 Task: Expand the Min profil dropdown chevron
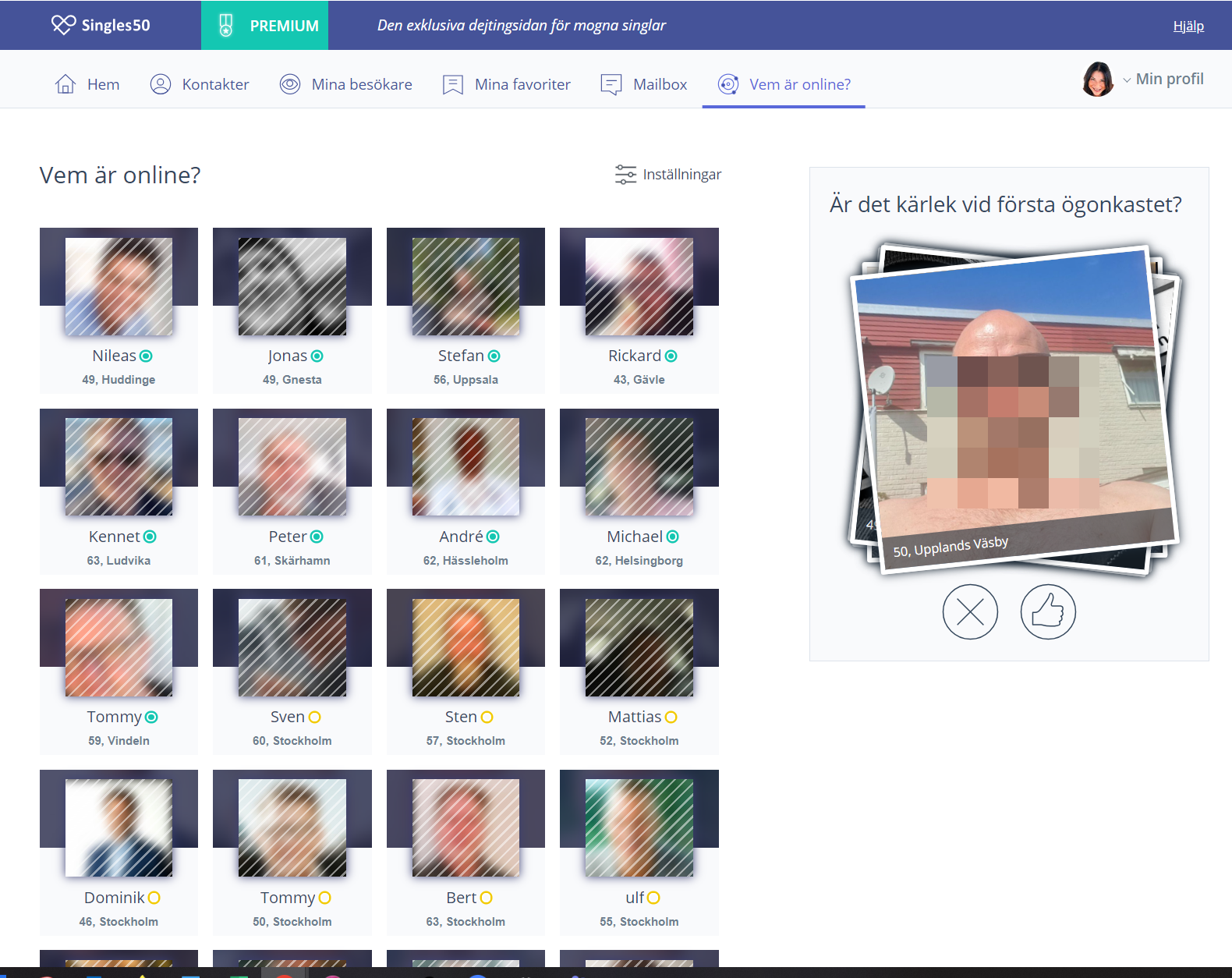[x=1126, y=80]
